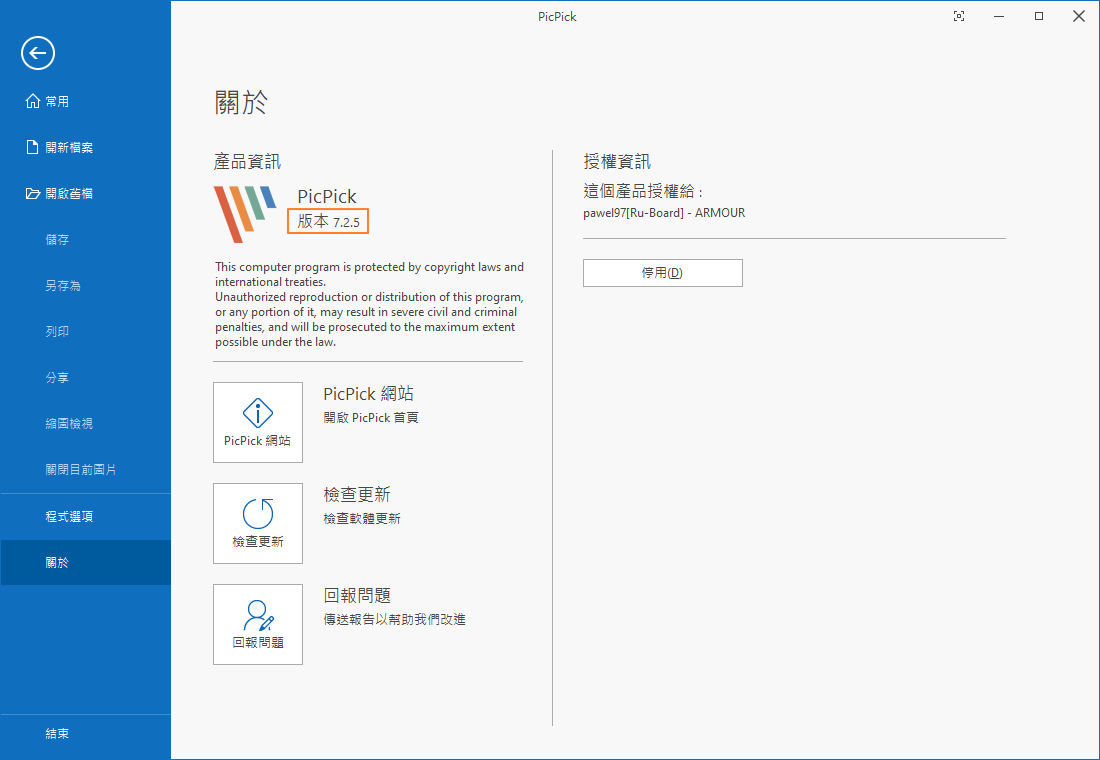Click the 產品資訊 heading

click(247, 161)
